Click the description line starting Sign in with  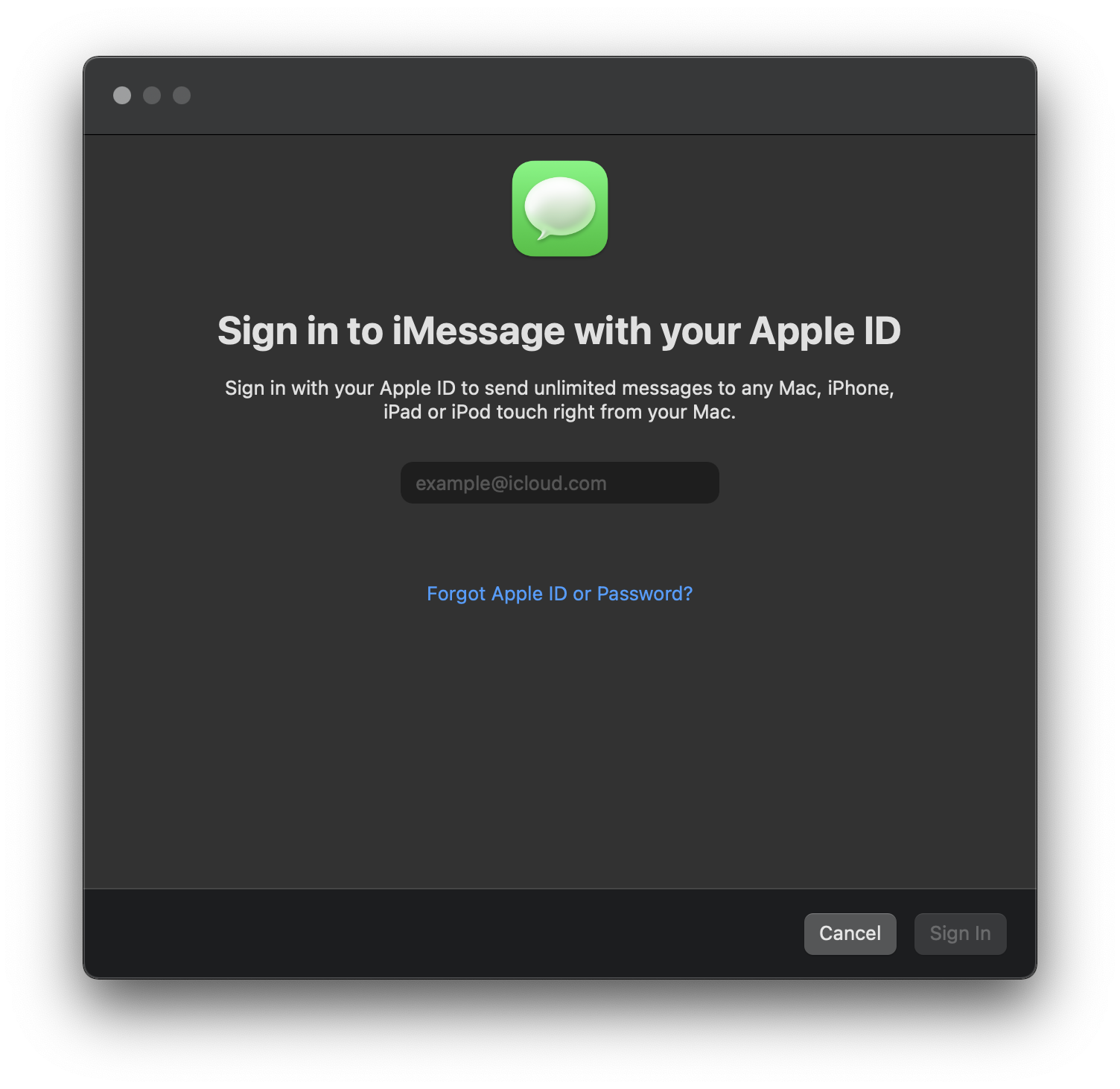click(559, 388)
